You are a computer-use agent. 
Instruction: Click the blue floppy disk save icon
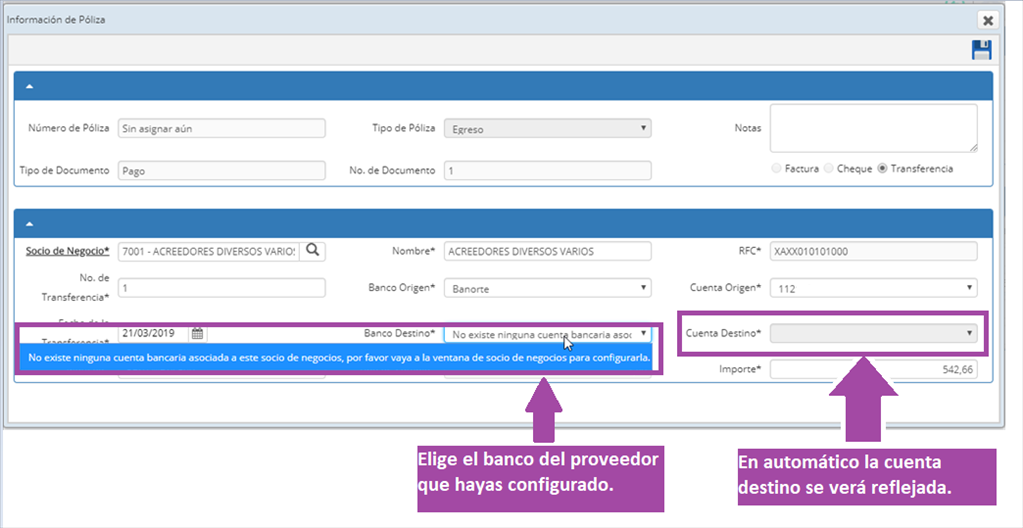[x=981, y=50]
